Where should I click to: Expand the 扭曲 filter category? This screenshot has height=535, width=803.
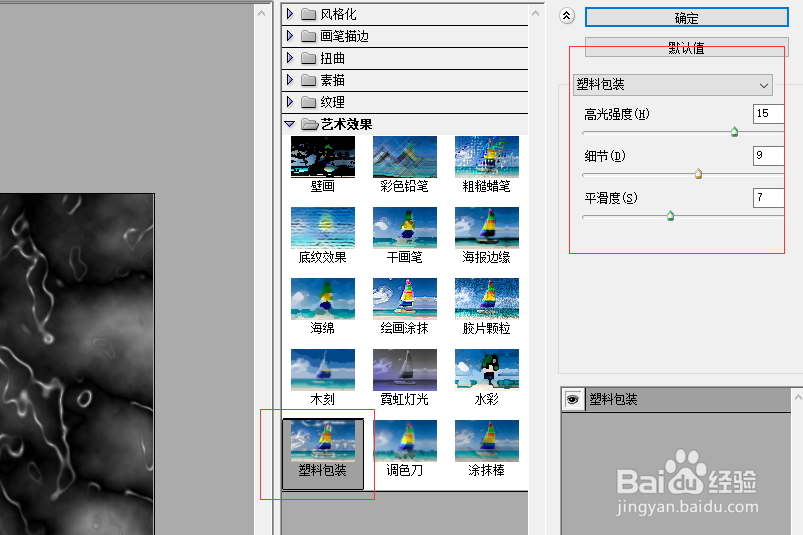click(x=290, y=58)
